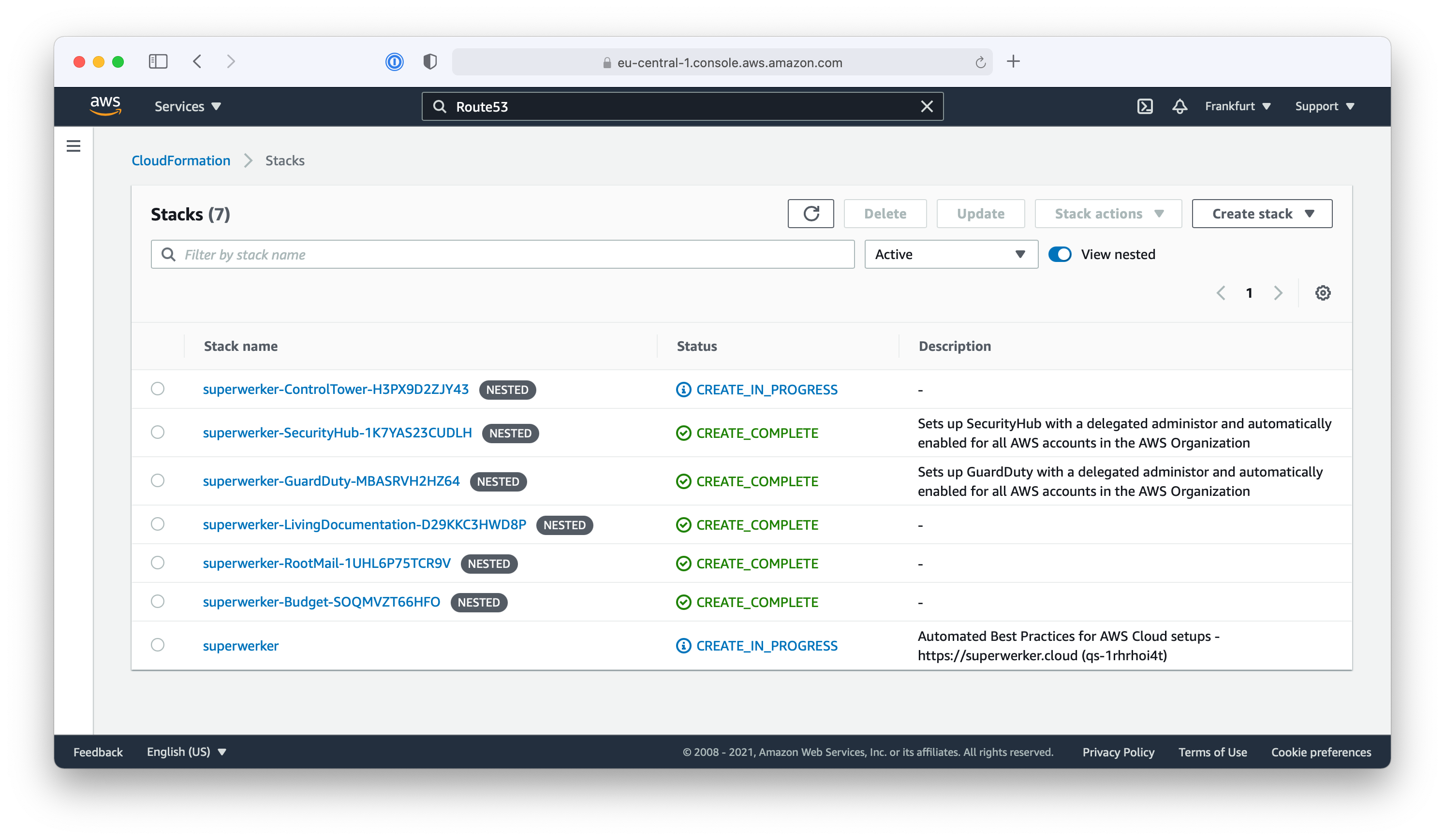Open the Frankfurt region selector
The image size is (1445, 840).
1238,107
